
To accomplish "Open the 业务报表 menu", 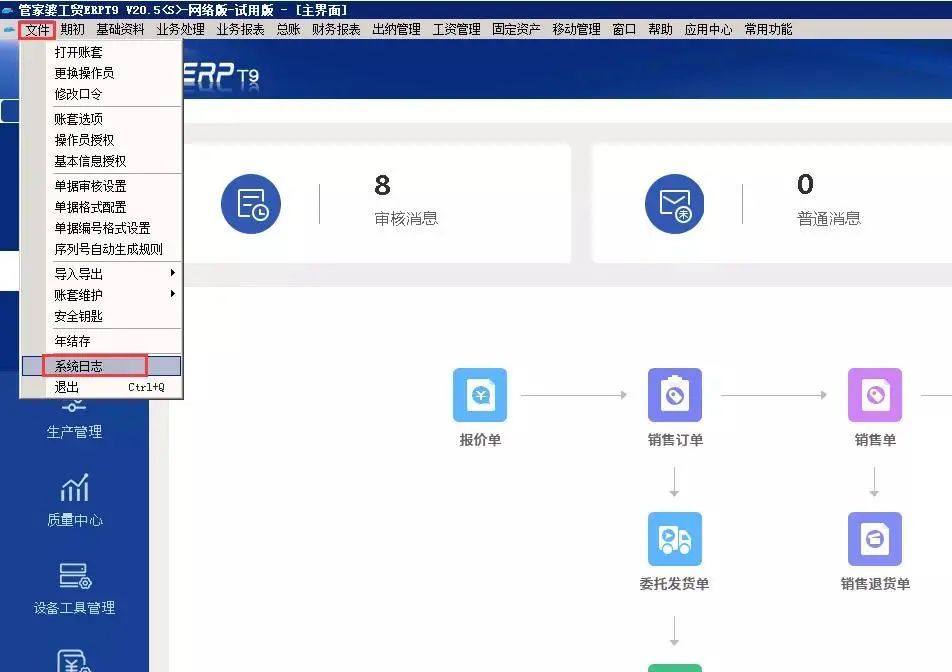I will point(240,29).
